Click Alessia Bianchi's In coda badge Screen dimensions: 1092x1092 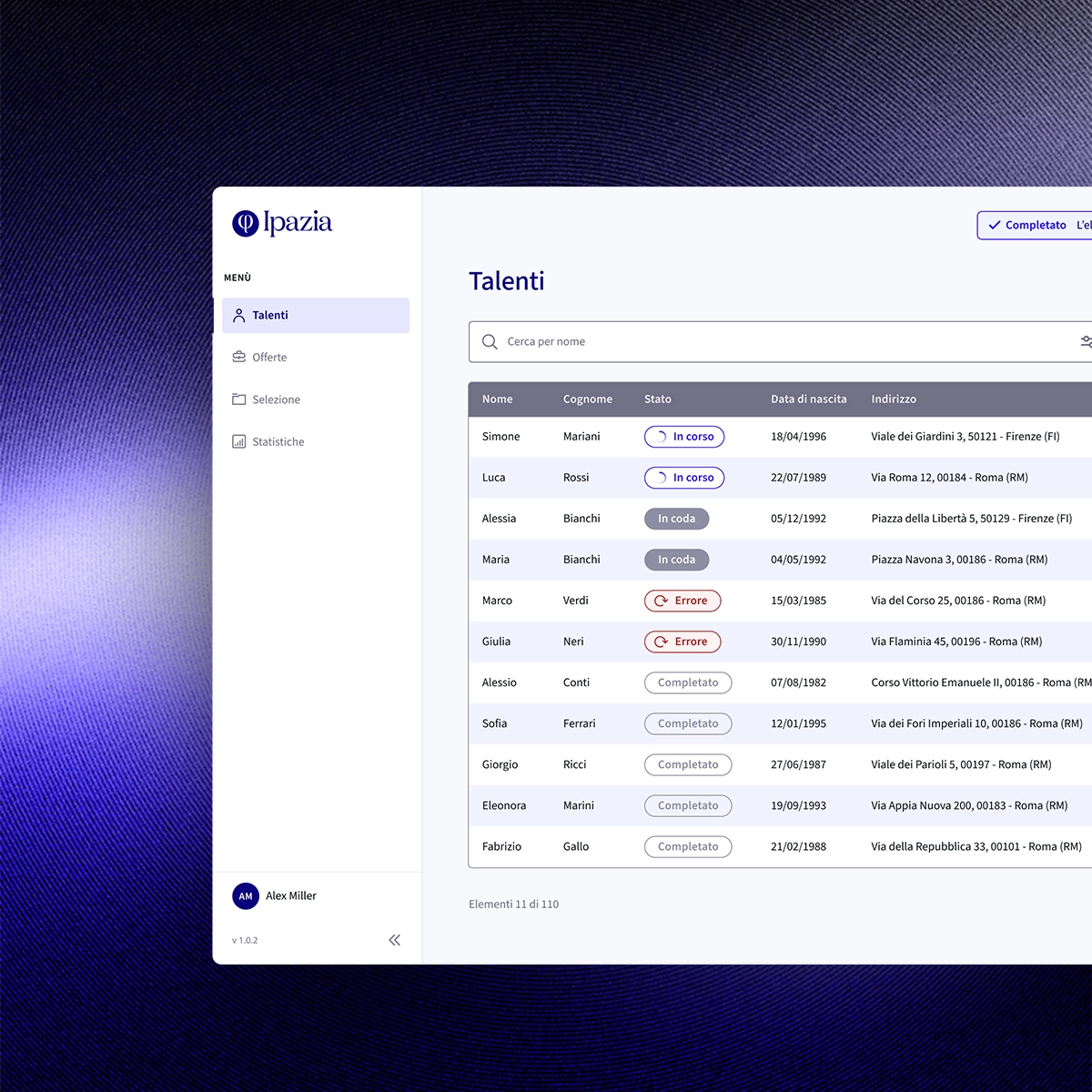click(x=677, y=519)
